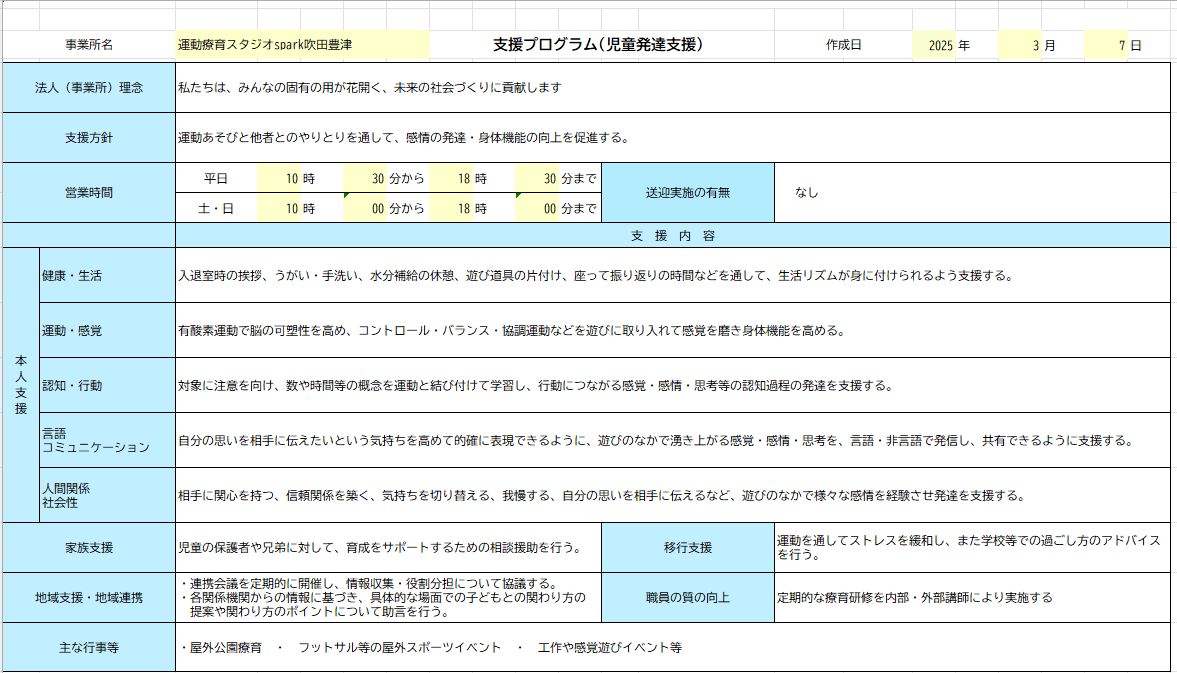Select the 支援内容 section header bar
The width and height of the screenshot is (1177, 673).
672,236
